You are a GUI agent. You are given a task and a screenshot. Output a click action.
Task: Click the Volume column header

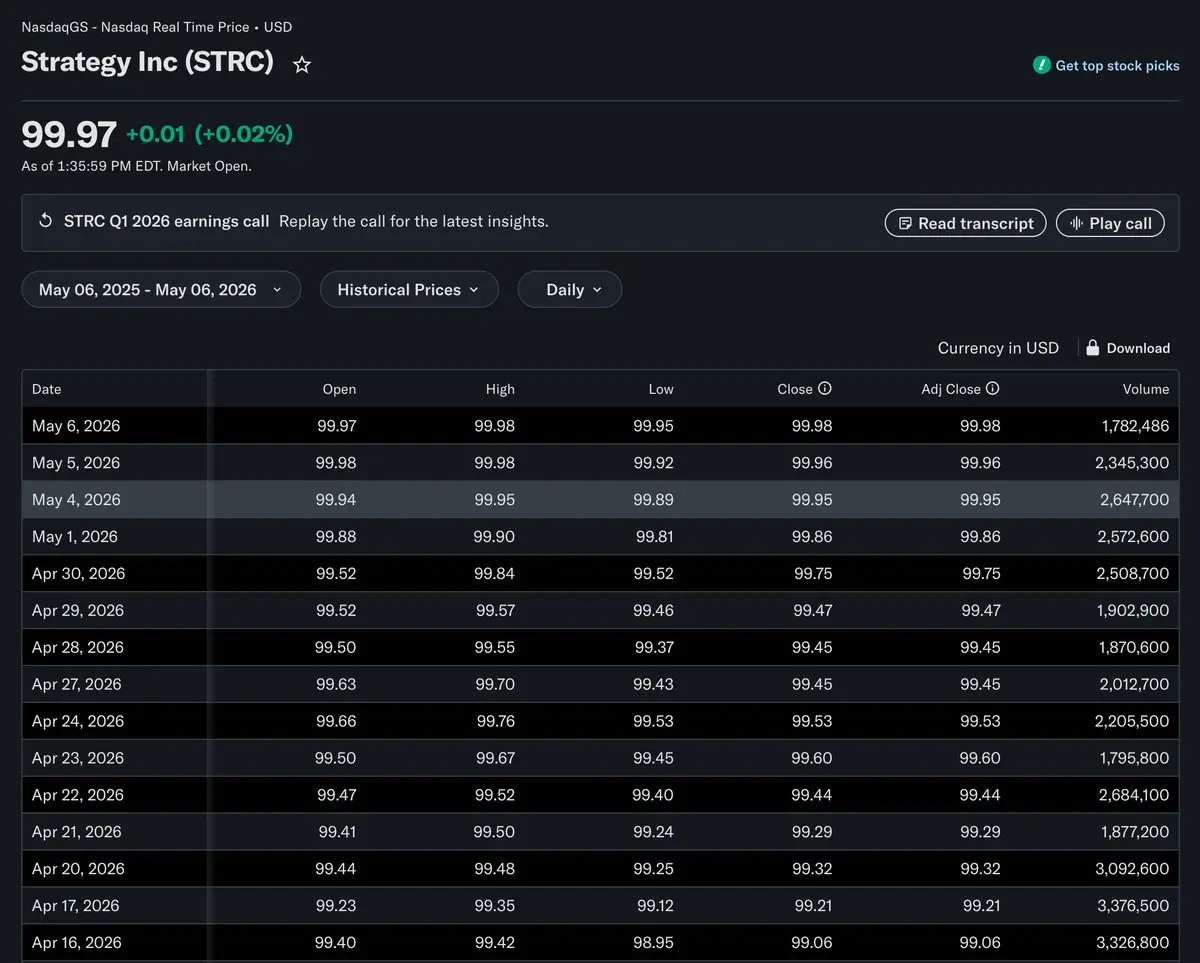(x=1145, y=389)
